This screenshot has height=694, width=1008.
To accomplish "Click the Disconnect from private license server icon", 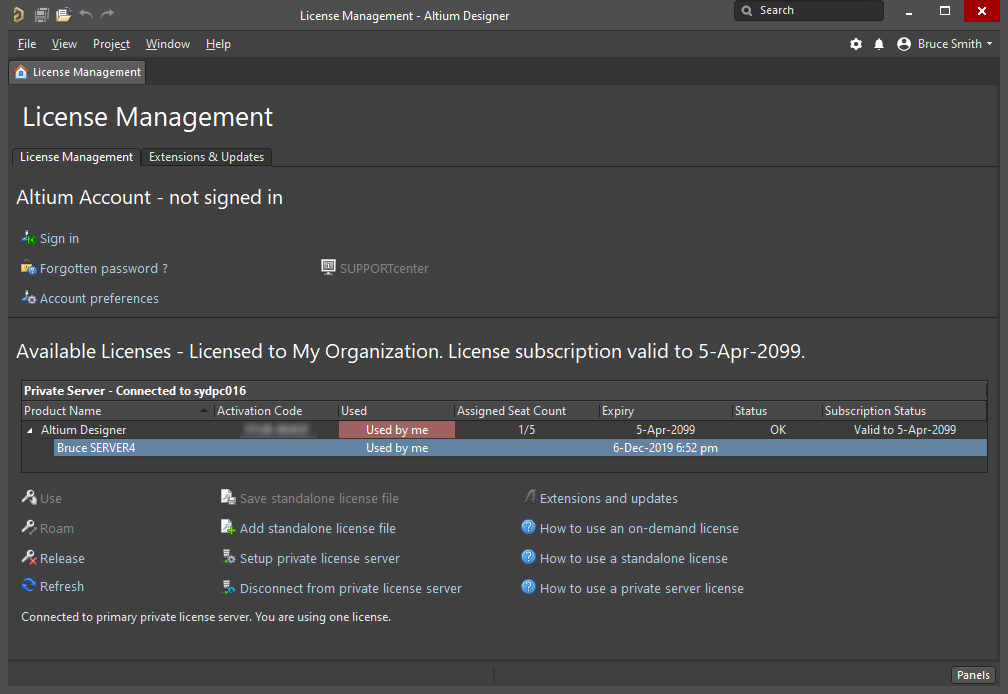I will 229,588.
